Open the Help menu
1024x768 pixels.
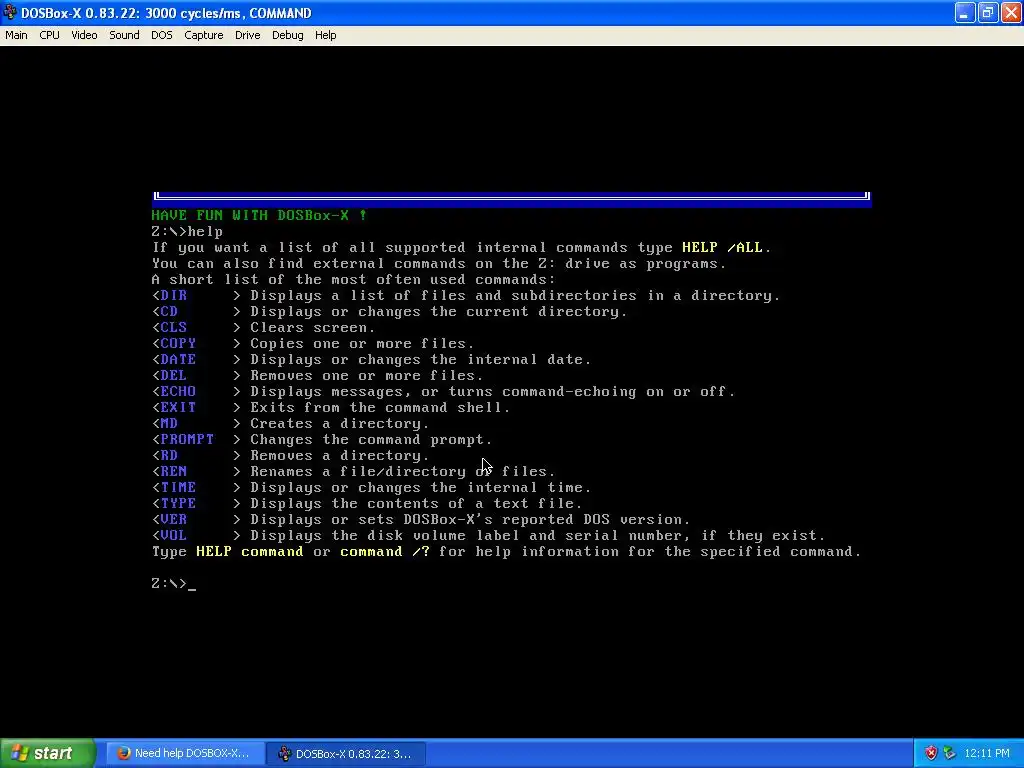(x=325, y=35)
